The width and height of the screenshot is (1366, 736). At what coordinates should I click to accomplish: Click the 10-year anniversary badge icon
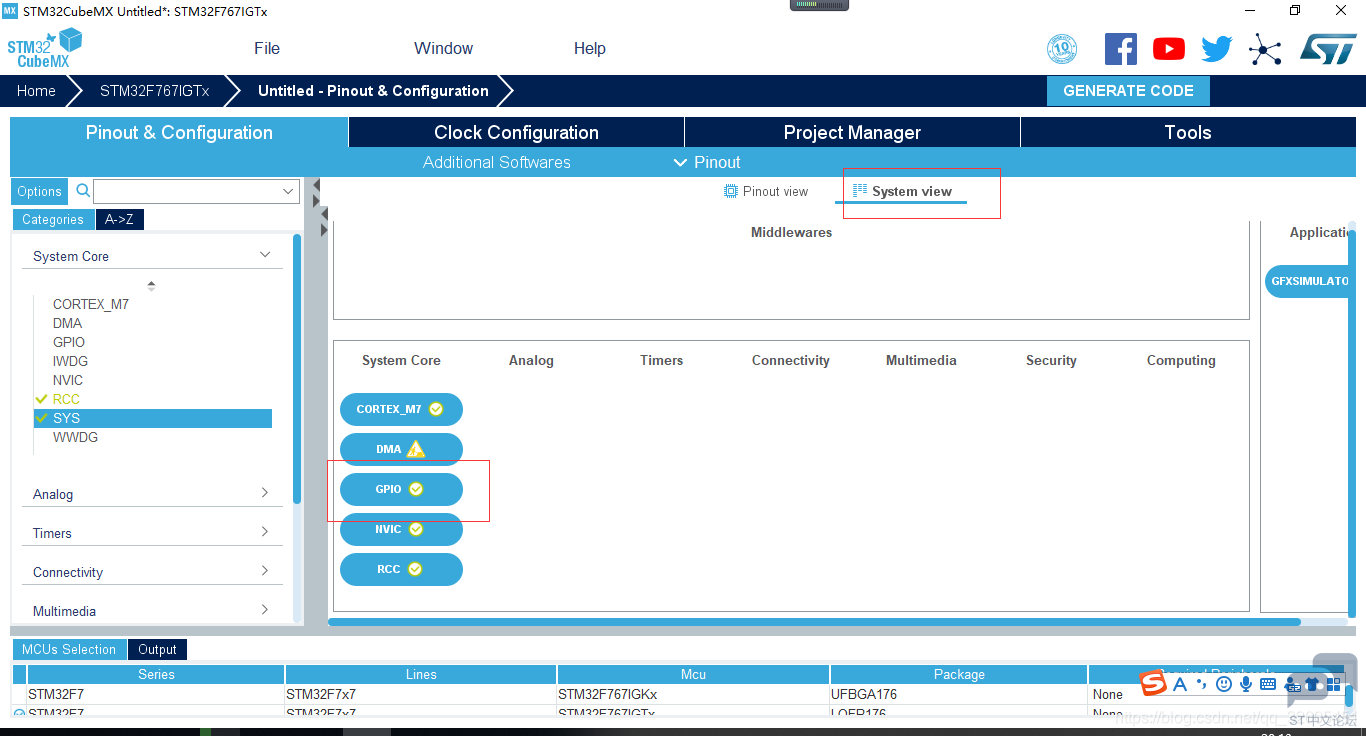(1062, 49)
